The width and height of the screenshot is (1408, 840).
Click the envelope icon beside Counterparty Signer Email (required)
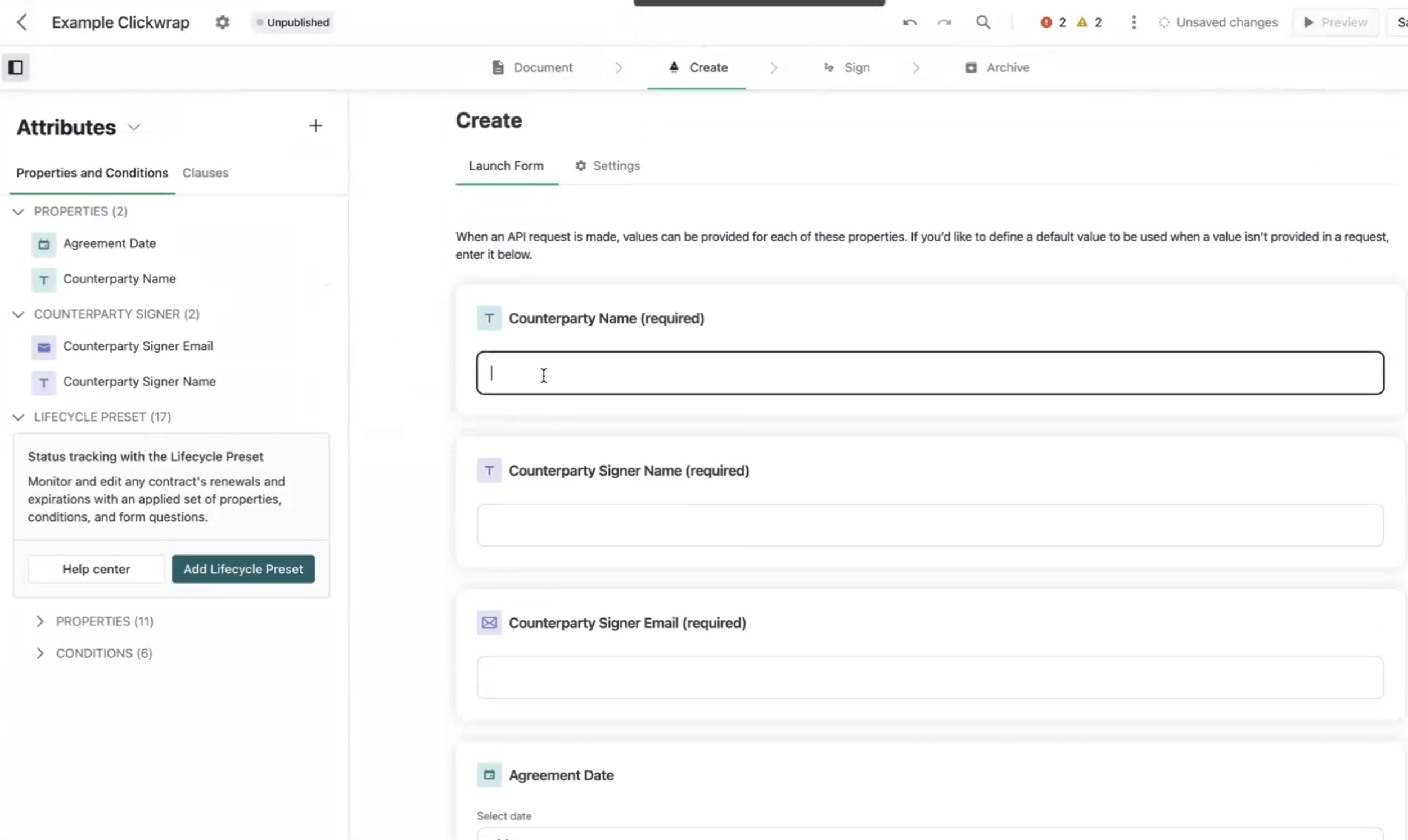[489, 622]
